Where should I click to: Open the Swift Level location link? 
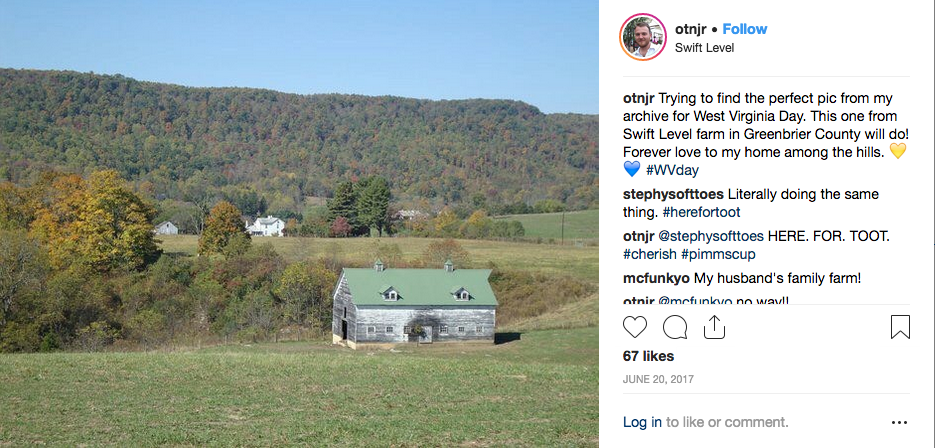[704, 47]
